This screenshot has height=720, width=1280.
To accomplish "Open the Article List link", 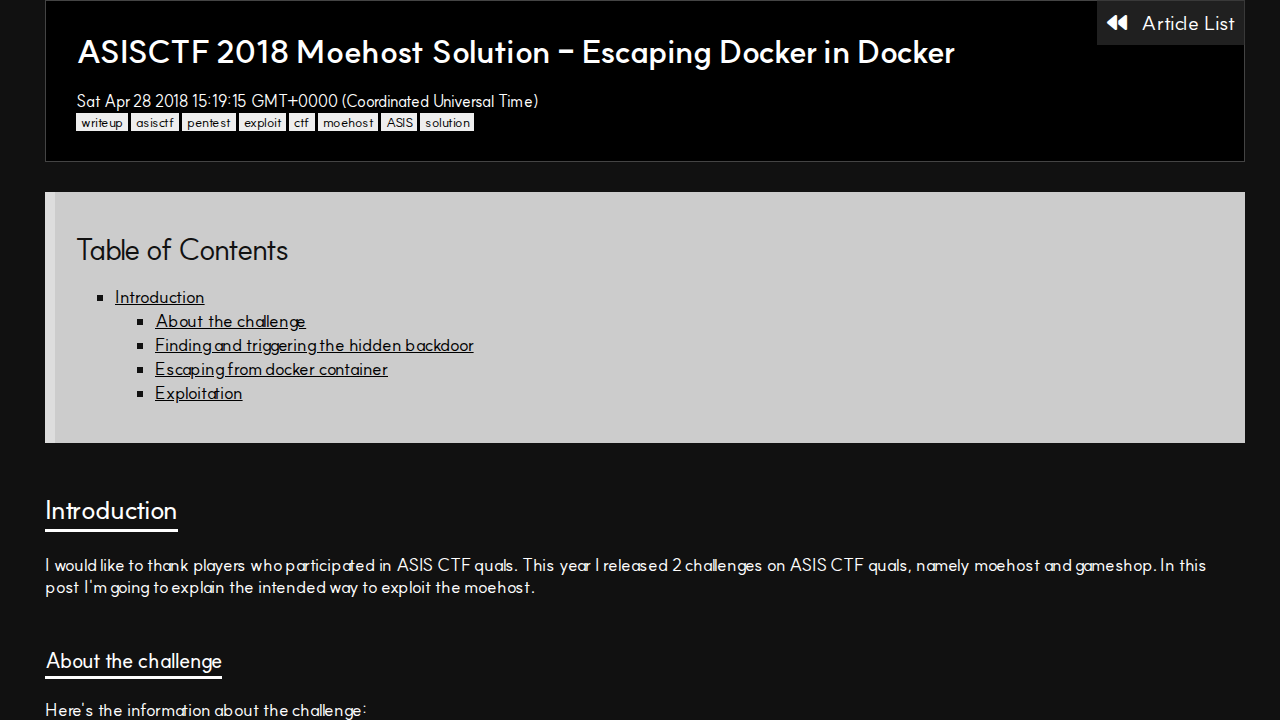I will click(x=1170, y=23).
